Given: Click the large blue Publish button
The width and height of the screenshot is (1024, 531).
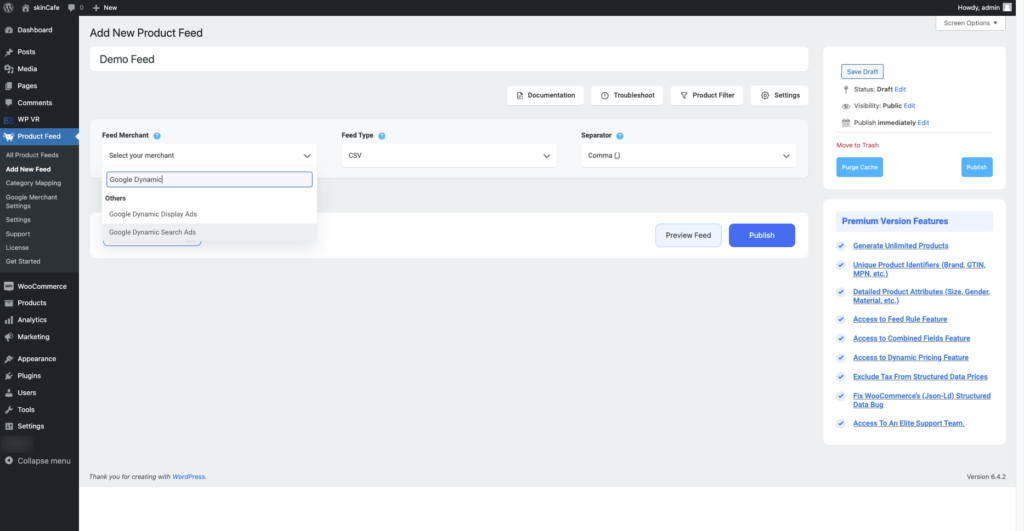Looking at the screenshot, I should (x=761, y=235).
